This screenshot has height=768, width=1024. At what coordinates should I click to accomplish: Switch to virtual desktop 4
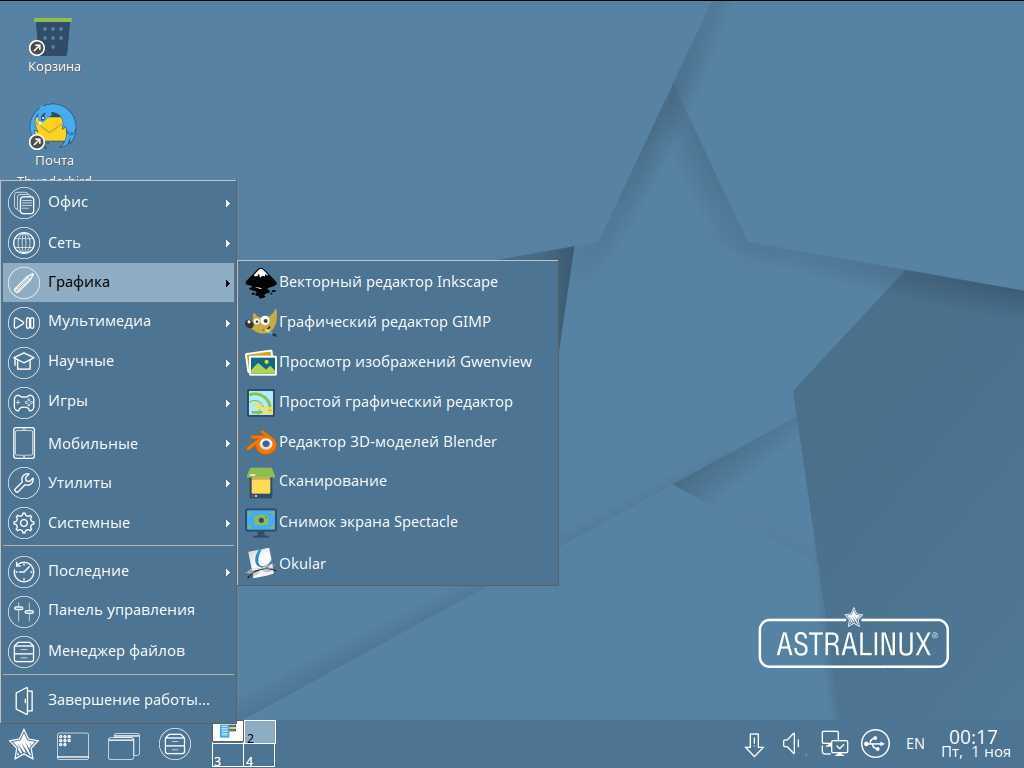(259, 757)
